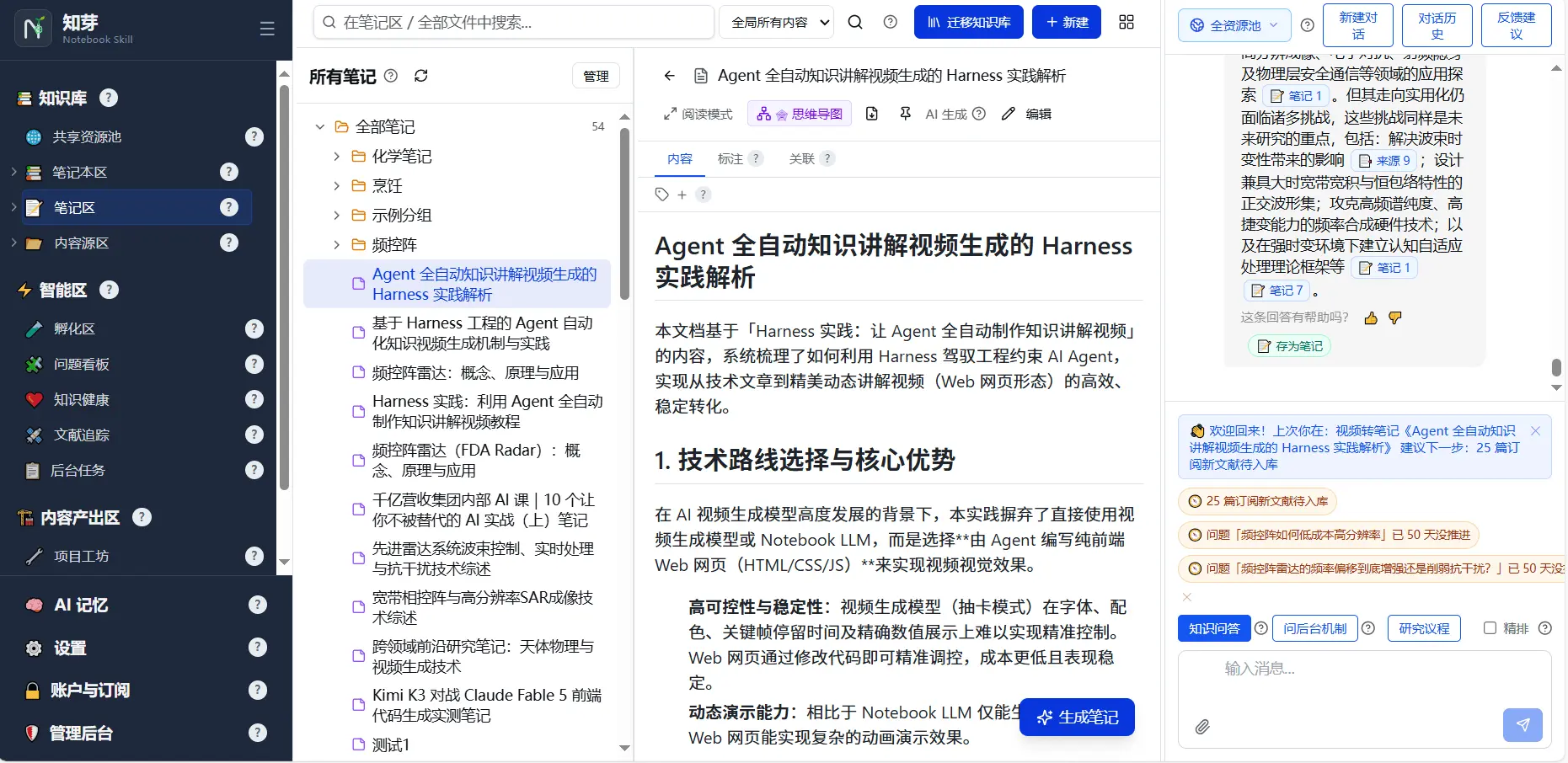Click the paperclip attachment icon
1568x763 pixels.
(1202, 726)
